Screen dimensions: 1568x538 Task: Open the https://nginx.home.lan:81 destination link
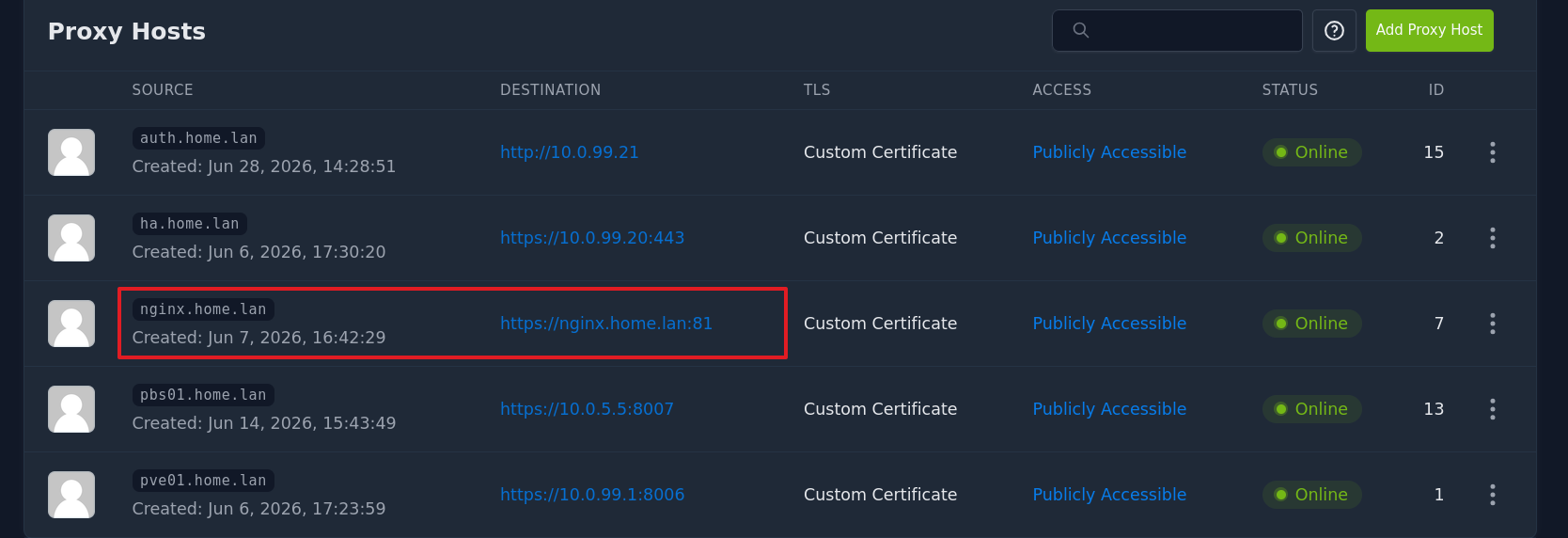point(606,324)
